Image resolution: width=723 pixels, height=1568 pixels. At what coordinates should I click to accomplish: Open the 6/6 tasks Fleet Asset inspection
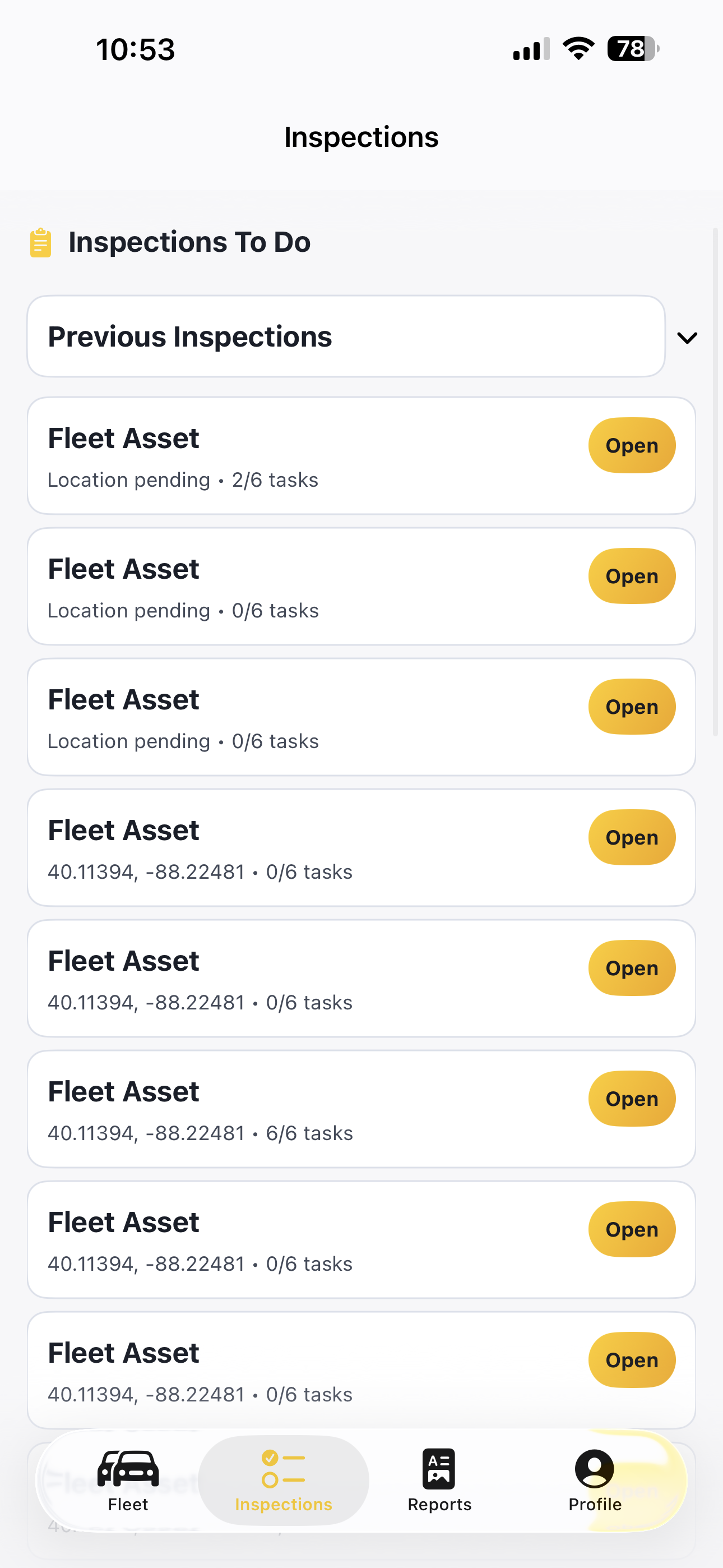pos(632,1099)
